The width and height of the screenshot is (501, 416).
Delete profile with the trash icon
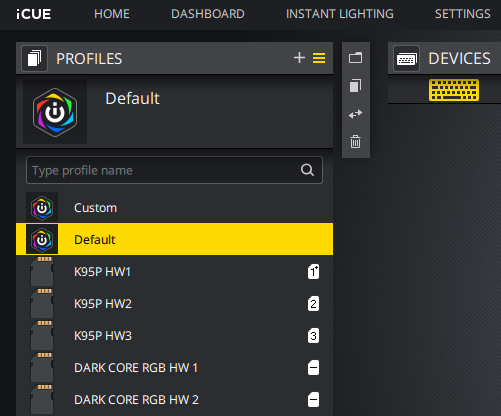click(x=355, y=142)
